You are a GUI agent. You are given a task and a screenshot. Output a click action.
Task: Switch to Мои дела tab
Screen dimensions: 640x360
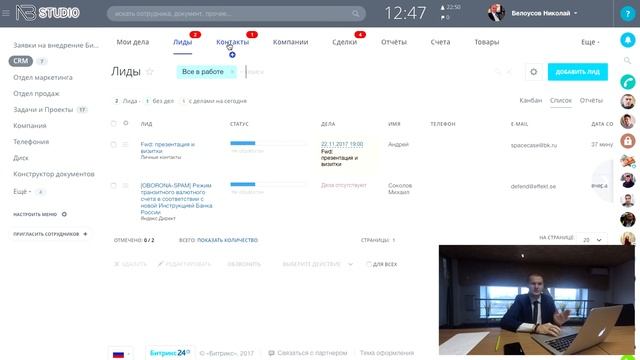tap(133, 42)
